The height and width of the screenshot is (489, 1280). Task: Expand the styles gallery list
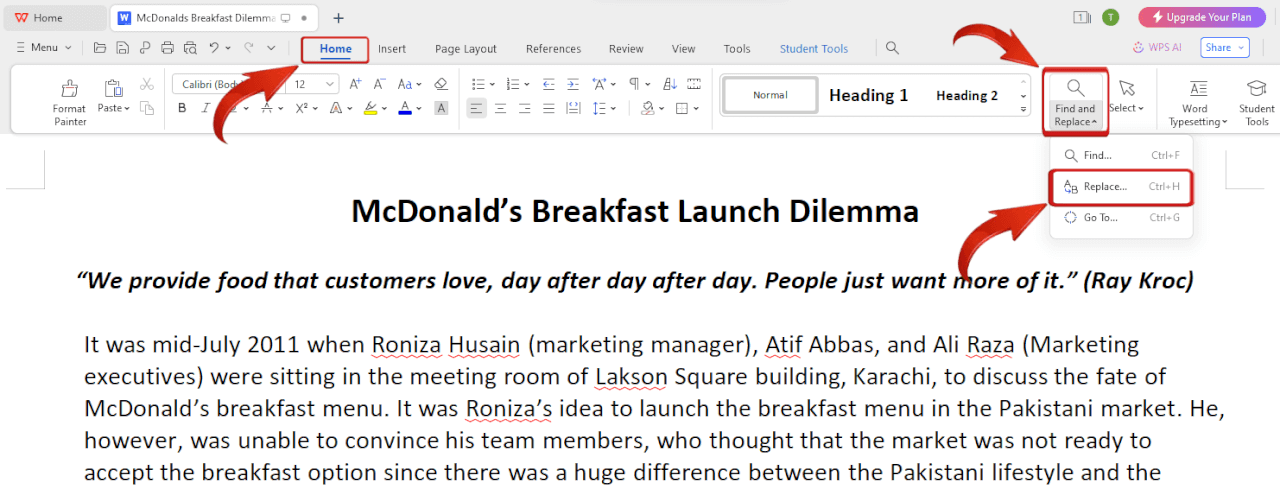[1023, 108]
